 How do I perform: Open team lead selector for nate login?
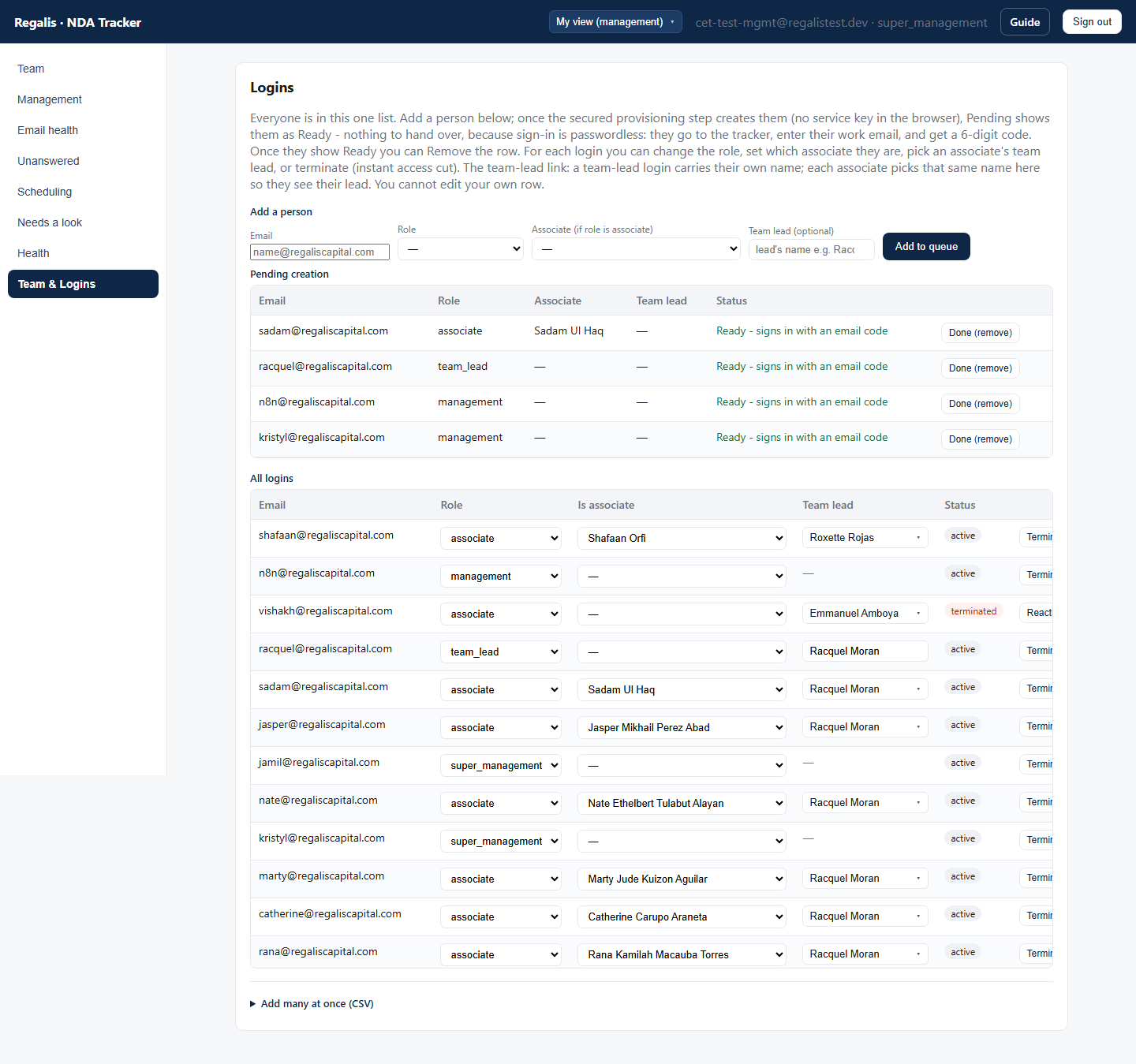click(x=865, y=803)
